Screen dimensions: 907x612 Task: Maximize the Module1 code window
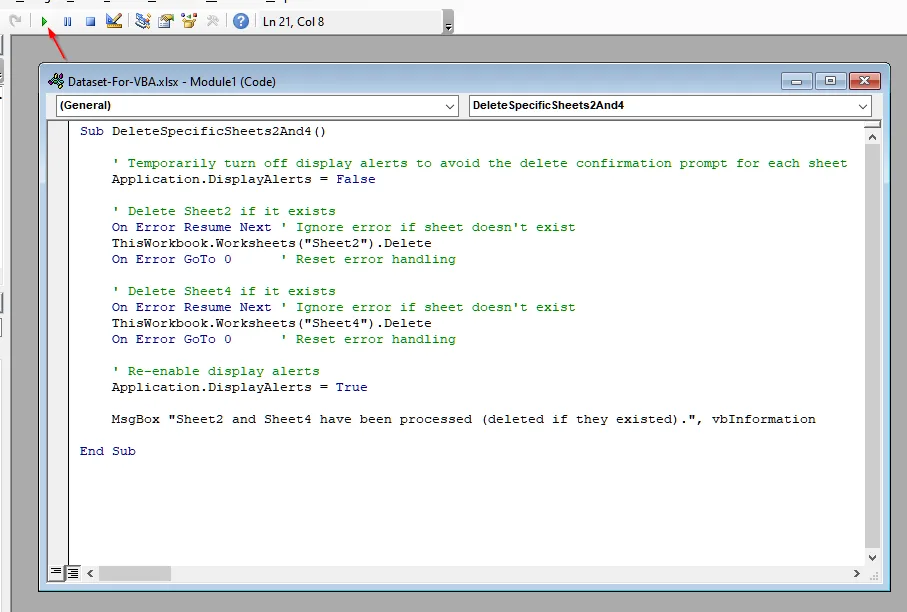pos(830,81)
